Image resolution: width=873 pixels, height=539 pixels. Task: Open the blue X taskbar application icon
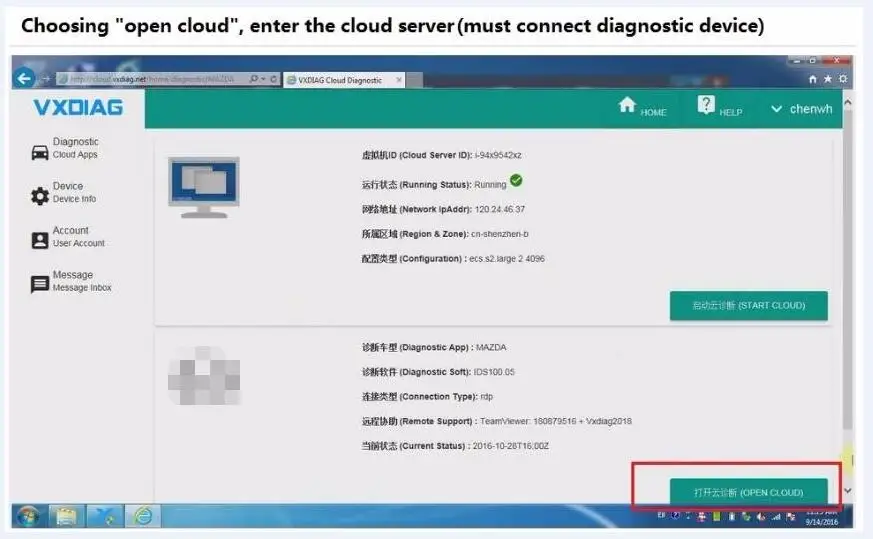(x=105, y=516)
